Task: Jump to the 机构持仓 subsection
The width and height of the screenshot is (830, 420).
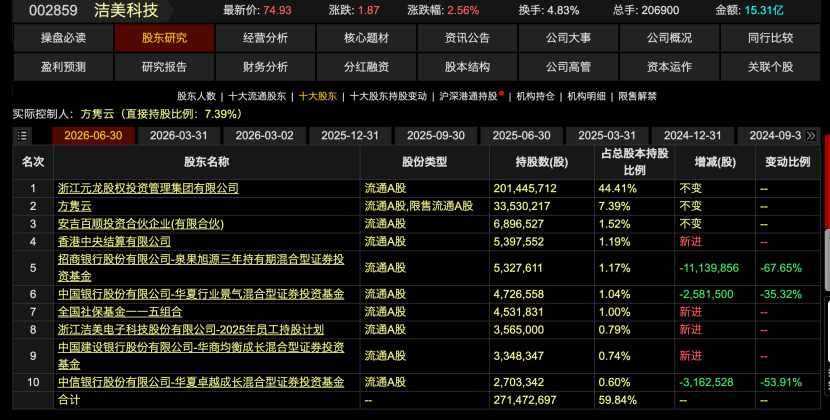Action: coord(535,96)
